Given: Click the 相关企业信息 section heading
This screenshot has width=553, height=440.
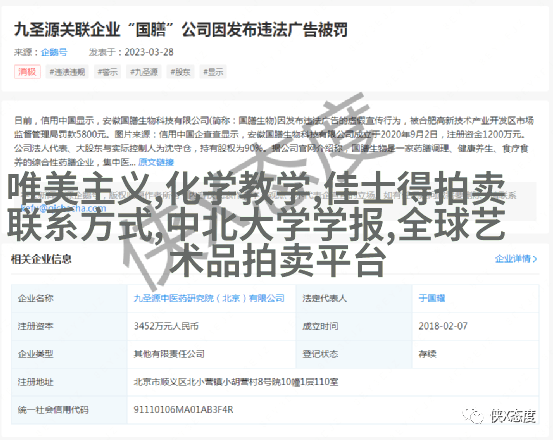Looking at the screenshot, I should (x=41, y=259).
